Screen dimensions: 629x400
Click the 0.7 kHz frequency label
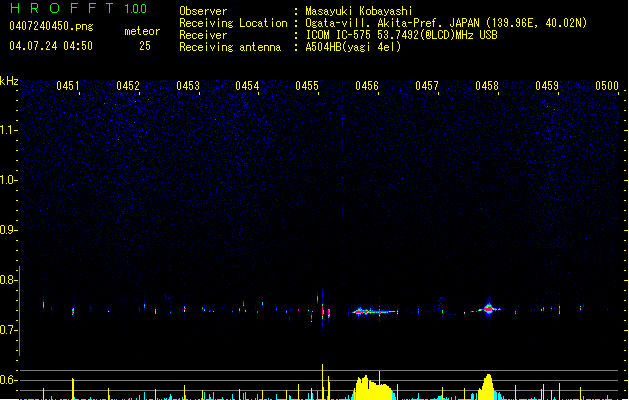[x=8, y=330]
